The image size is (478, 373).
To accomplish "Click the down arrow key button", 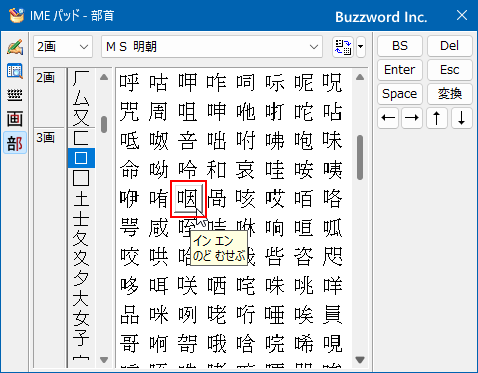I will (462, 118).
